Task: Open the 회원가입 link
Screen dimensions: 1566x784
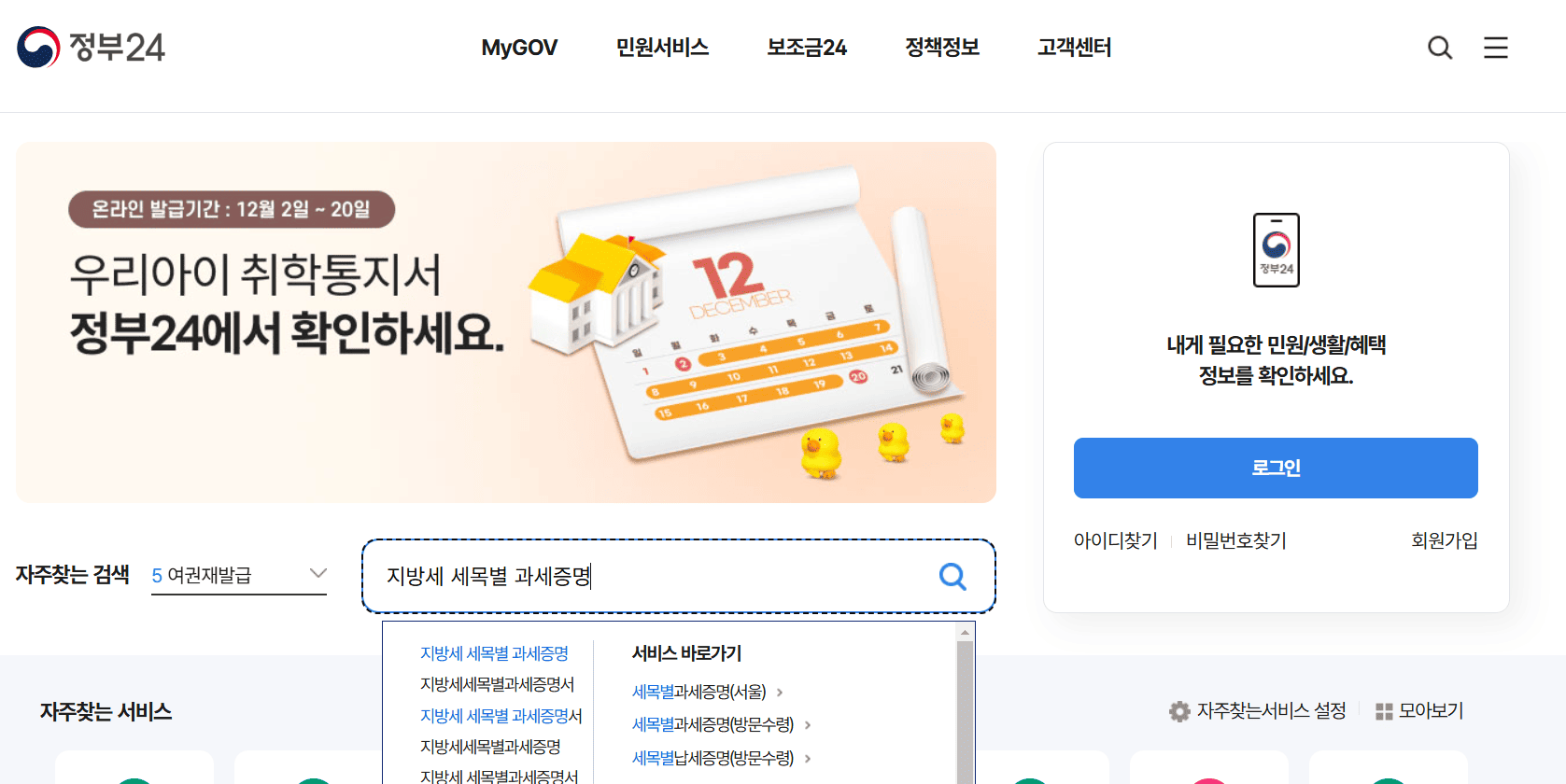Action: (1444, 540)
